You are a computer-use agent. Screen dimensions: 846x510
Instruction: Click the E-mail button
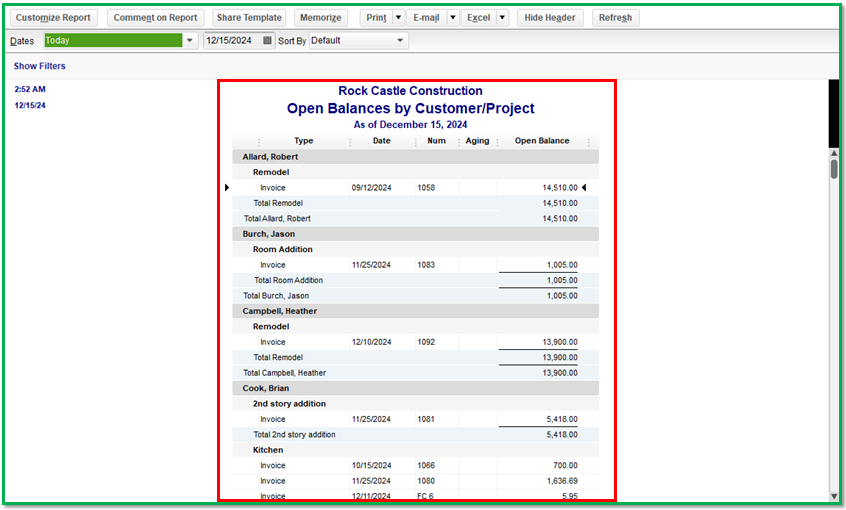pos(426,18)
